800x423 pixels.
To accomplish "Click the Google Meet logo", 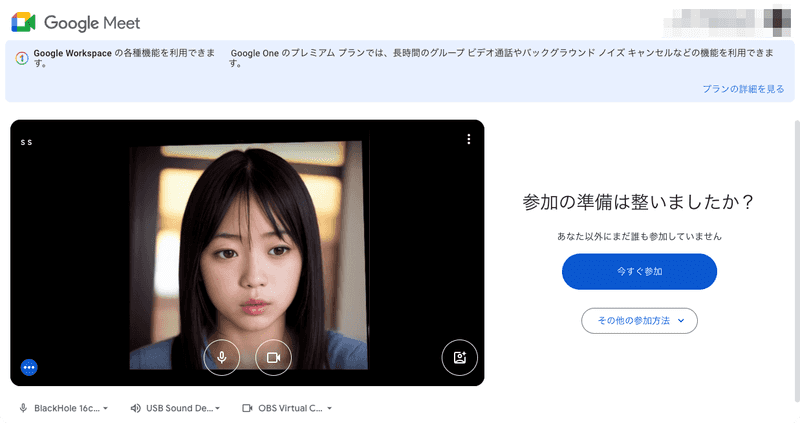I will click(23, 22).
